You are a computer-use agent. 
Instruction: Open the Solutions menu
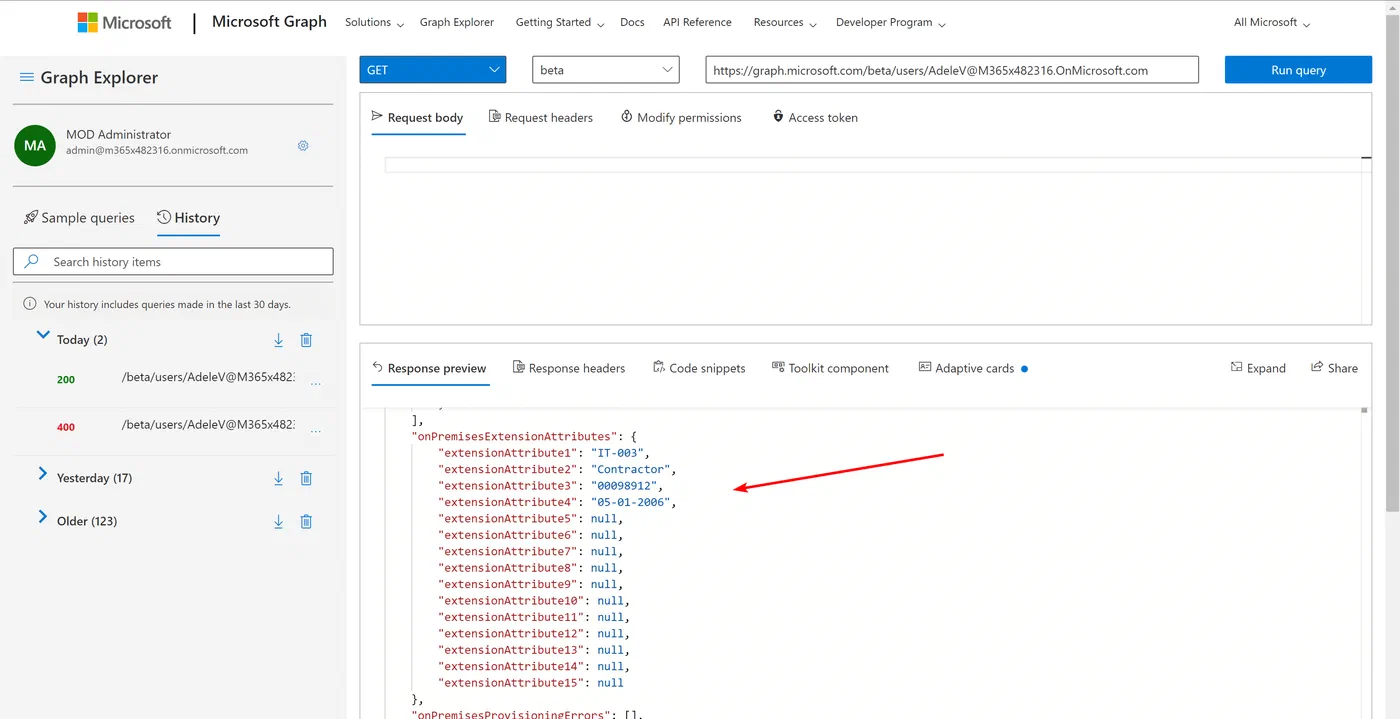tap(375, 22)
